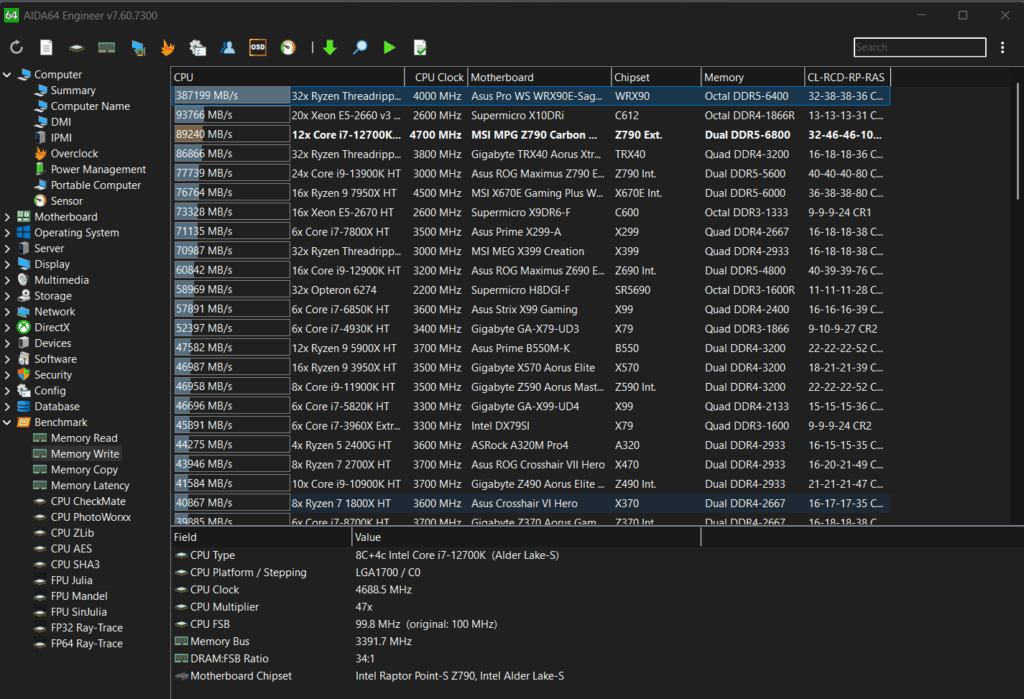This screenshot has height=699, width=1024.
Task: Click the memory module icon on the toolbar
Action: tap(106, 46)
